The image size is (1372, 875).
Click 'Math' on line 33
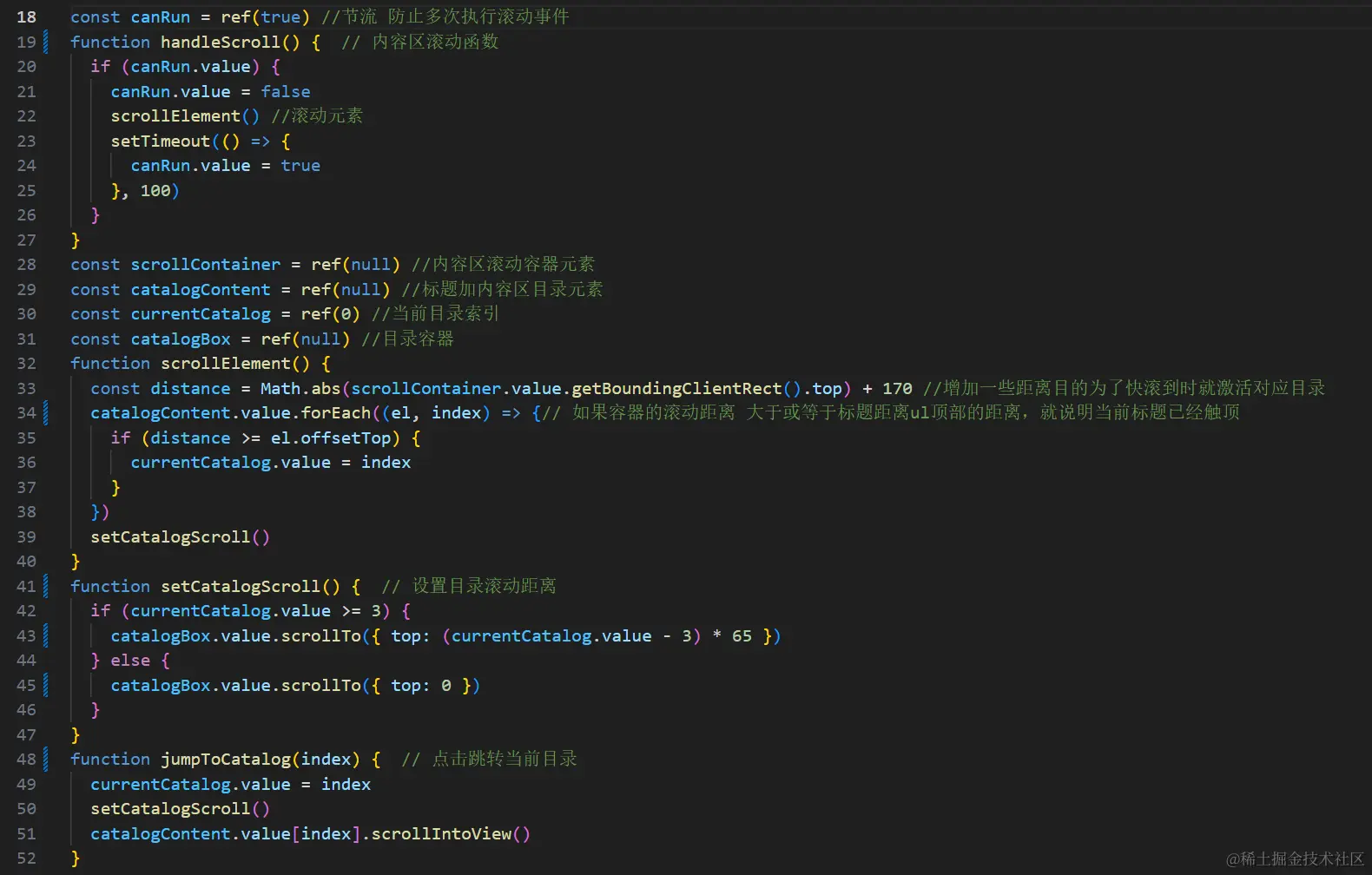[x=280, y=388]
